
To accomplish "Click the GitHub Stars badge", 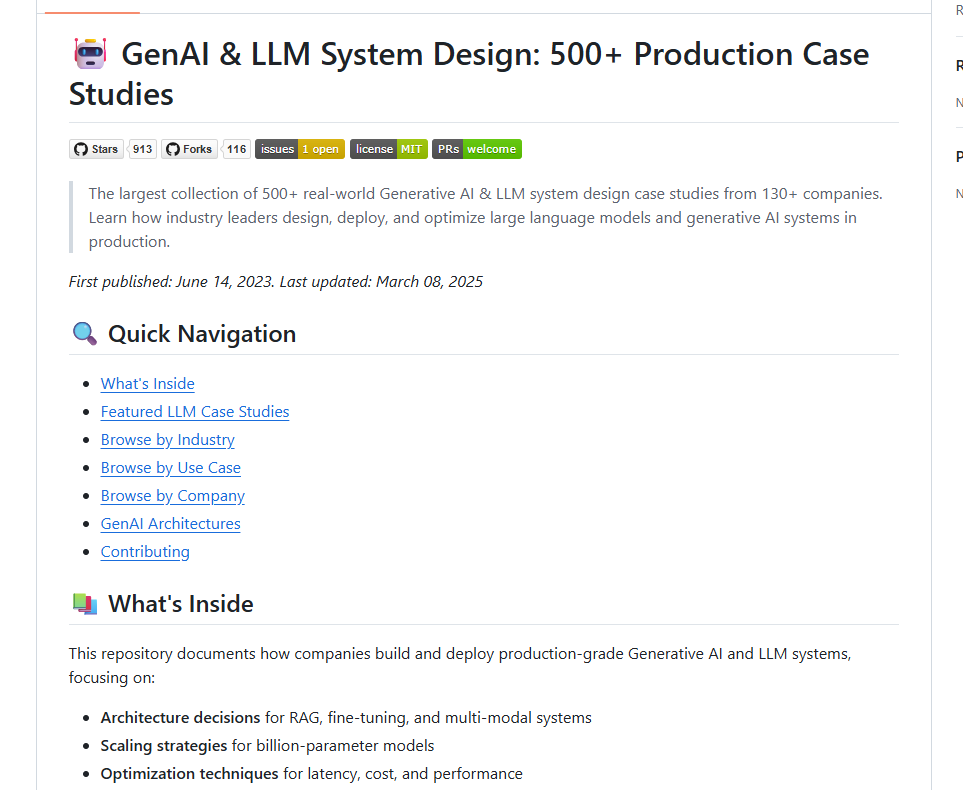I will click(x=96, y=149).
